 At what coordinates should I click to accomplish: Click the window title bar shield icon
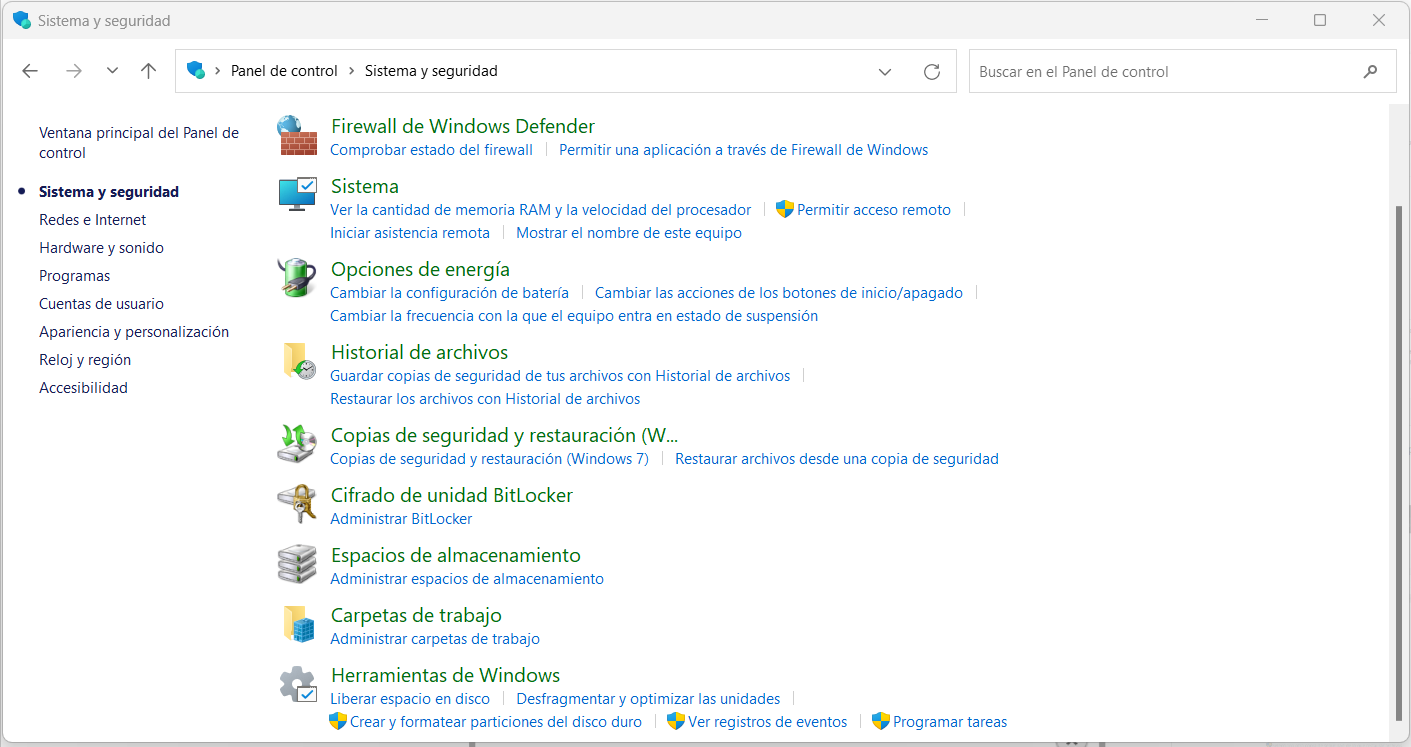22,20
